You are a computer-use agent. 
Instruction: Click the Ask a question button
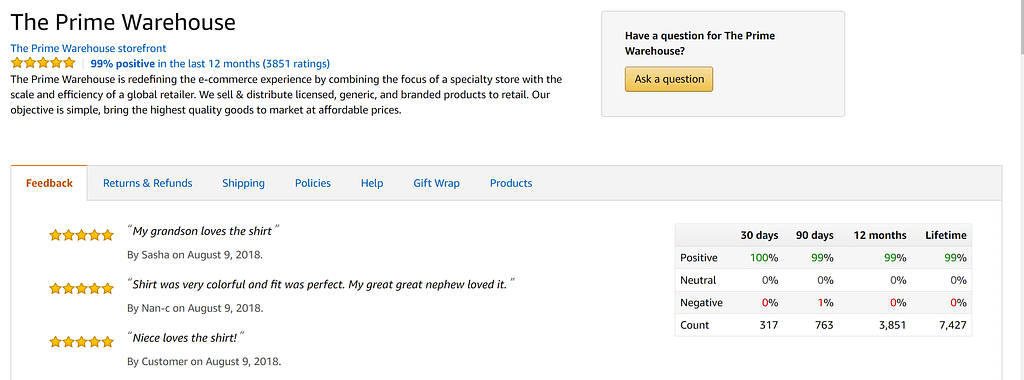pos(669,79)
